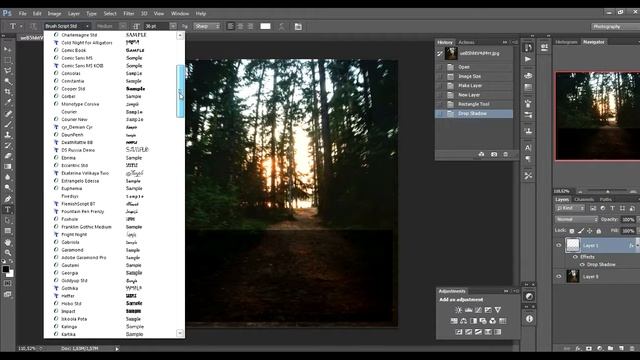Select the Horizontal Type tool
The image size is (640, 360).
coord(7,209)
